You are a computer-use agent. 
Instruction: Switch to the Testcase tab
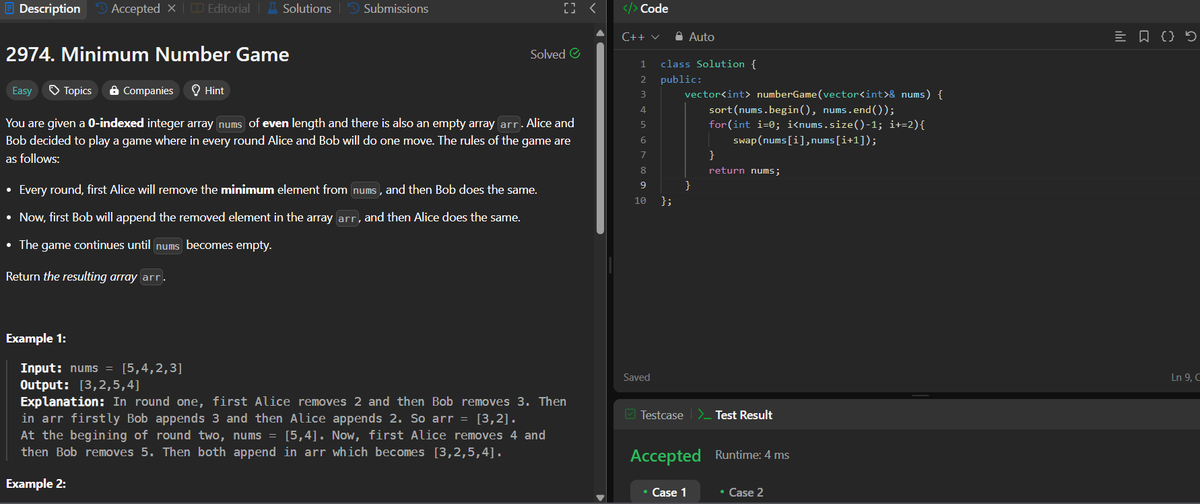pos(654,415)
